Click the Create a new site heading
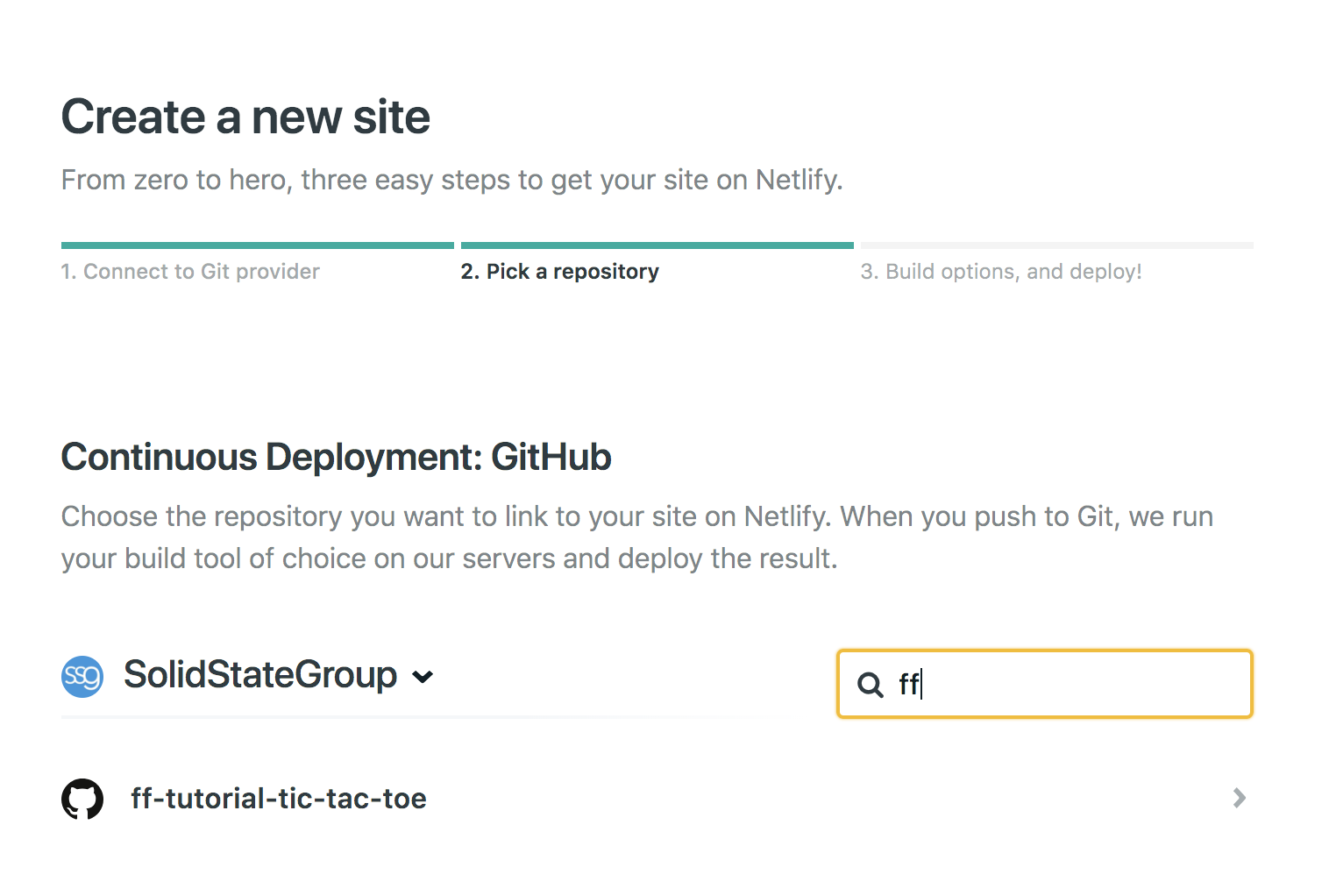Image resolution: width=1329 pixels, height=896 pixels. tap(245, 116)
